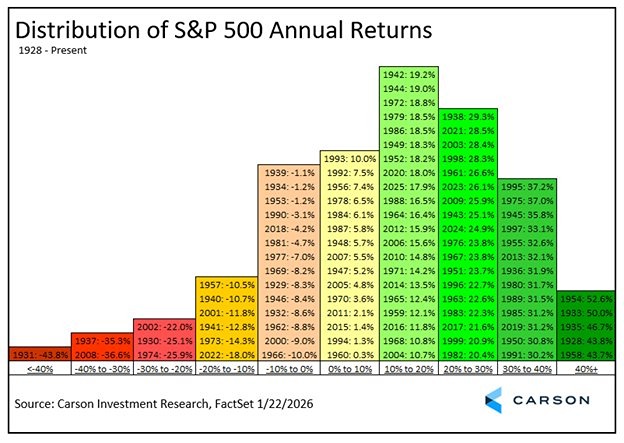Click the 2022: -18.0% cell

pos(224,355)
